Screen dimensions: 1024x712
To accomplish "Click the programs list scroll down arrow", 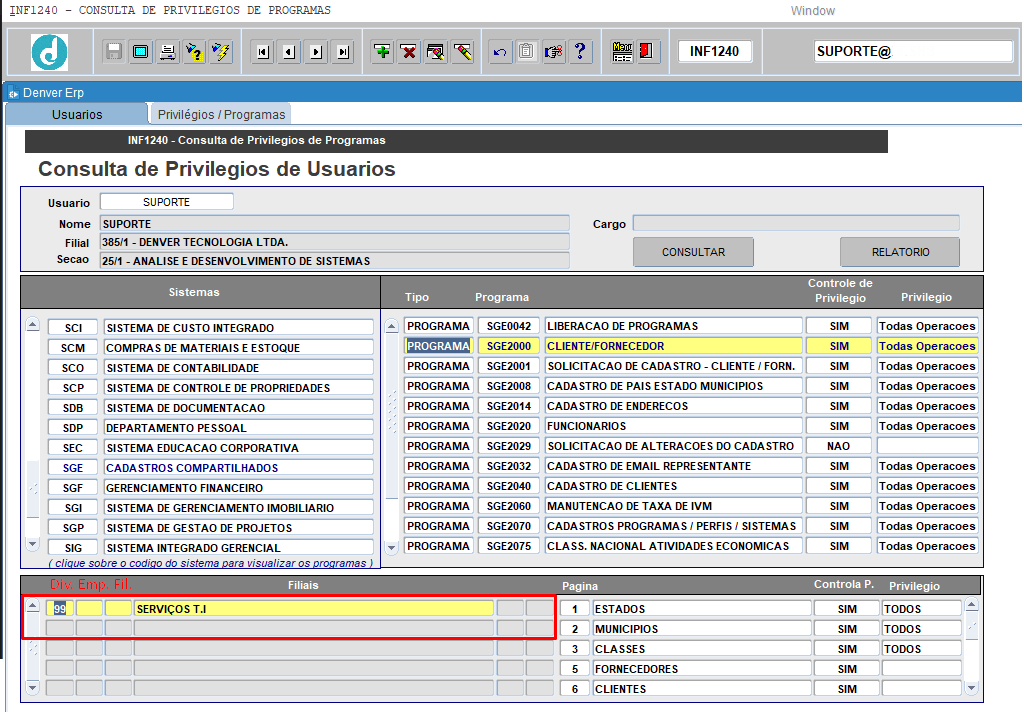I will tap(391, 547).
